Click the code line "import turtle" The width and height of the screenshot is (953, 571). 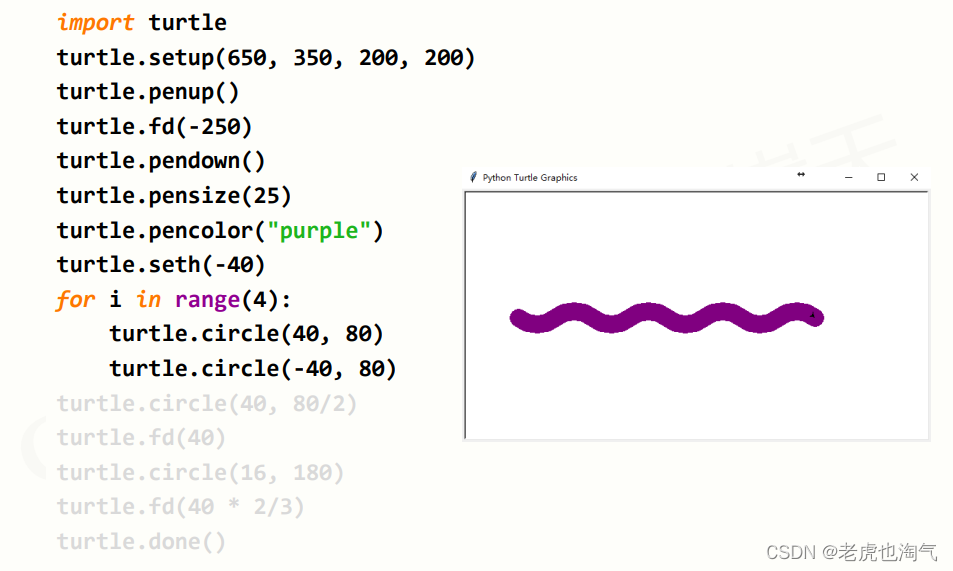click(x=142, y=22)
